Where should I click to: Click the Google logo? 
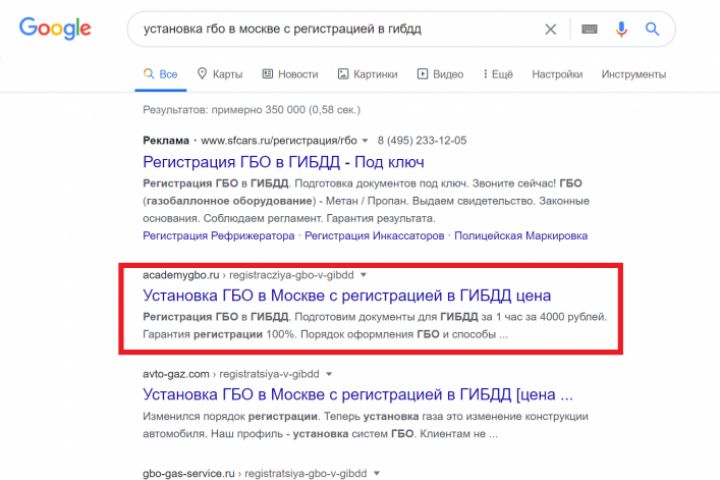click(55, 28)
